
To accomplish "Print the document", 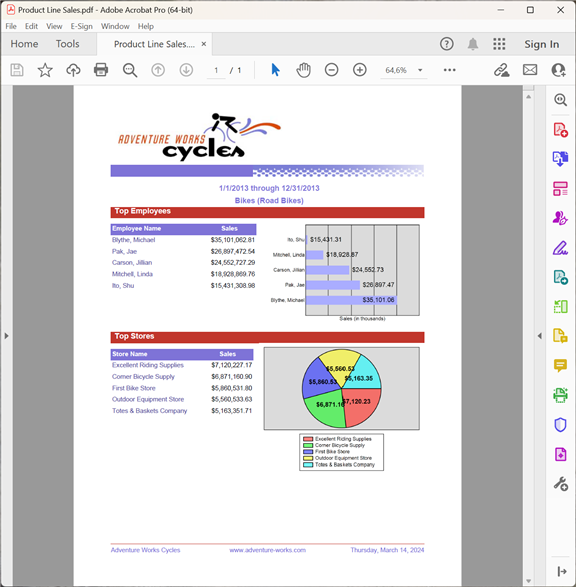I will pos(101,70).
